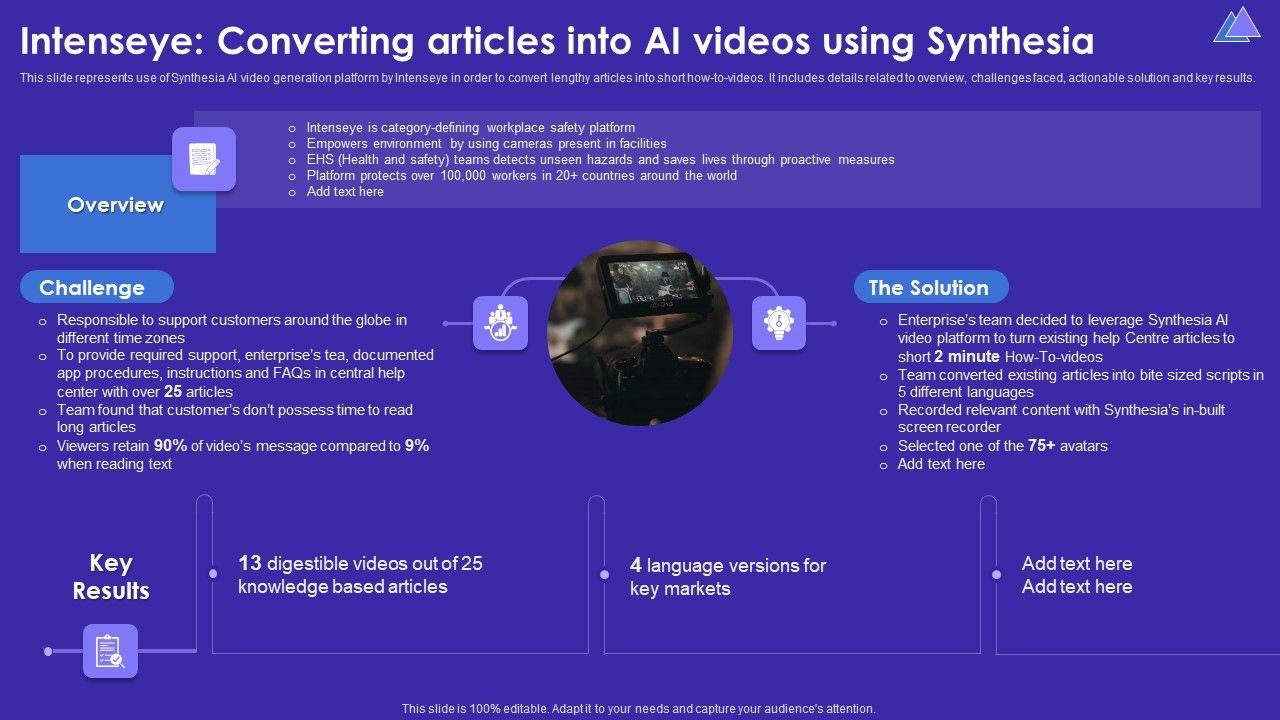Screen dimensions: 1280x720
Task: Click the bullet starting "EHS (Health and safety) teams"
Action: (600, 160)
